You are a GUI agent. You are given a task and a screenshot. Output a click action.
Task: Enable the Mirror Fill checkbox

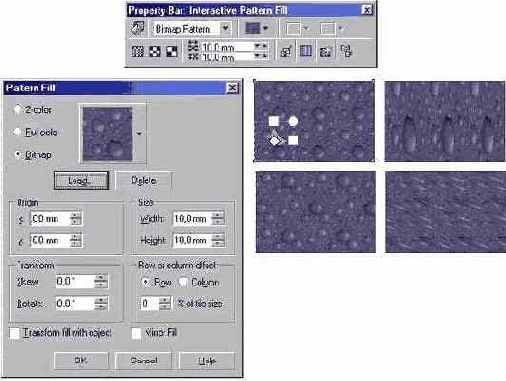[136, 333]
